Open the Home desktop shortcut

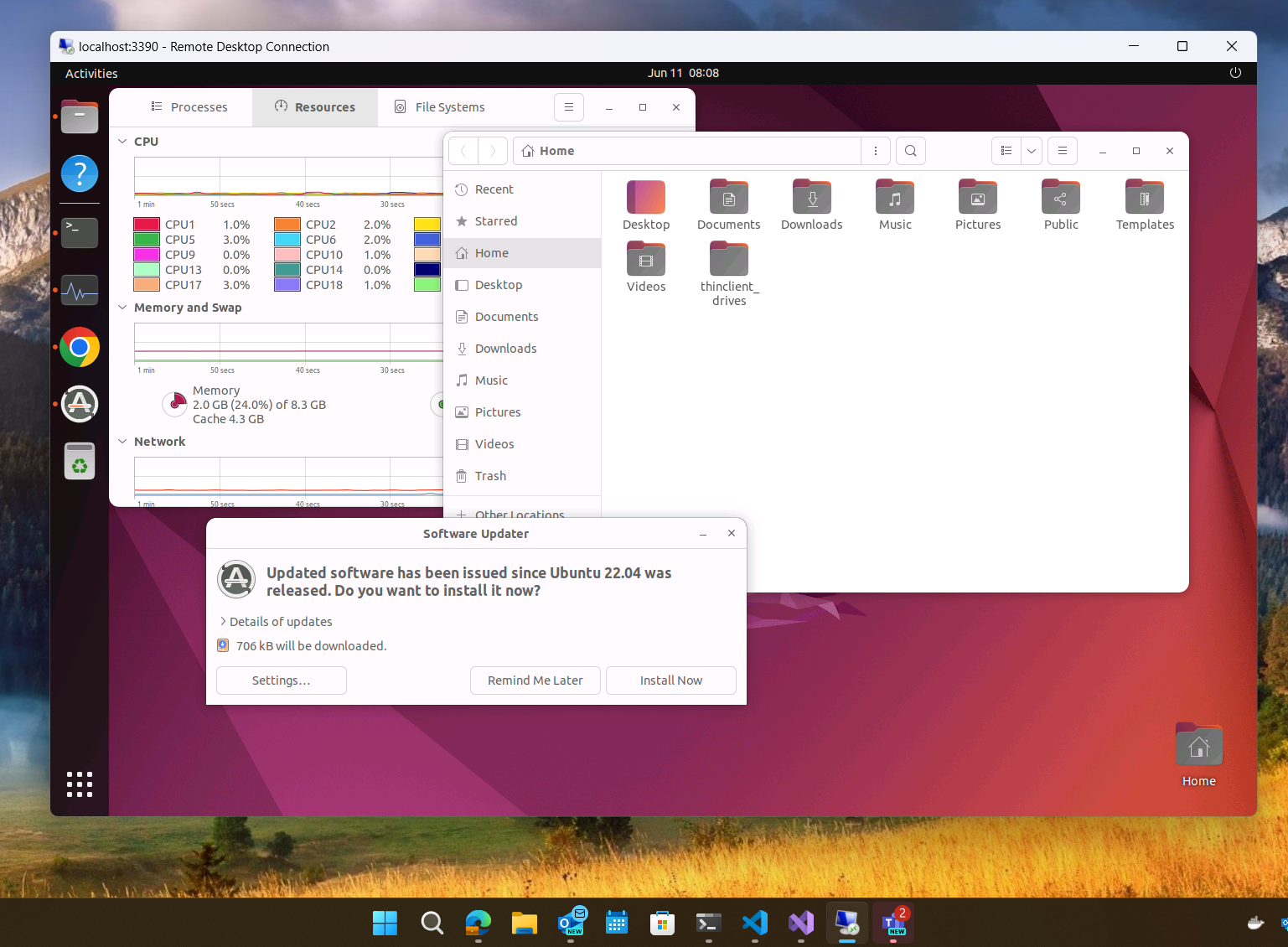tap(1198, 746)
